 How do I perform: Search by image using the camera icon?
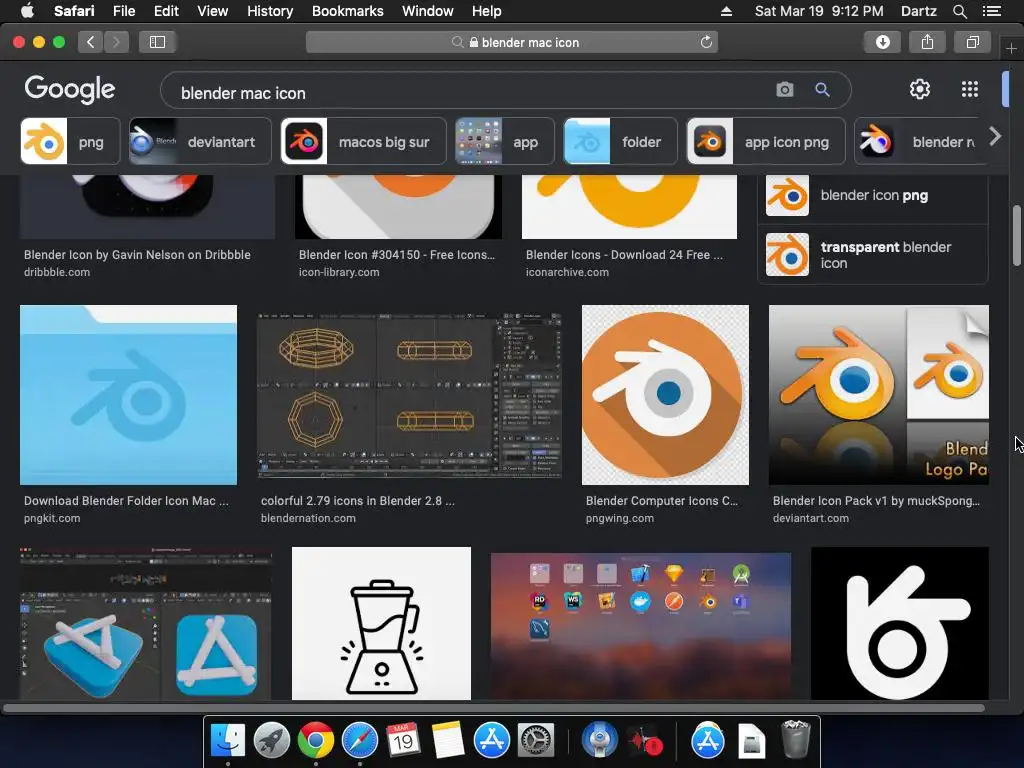pyautogui.click(x=785, y=89)
